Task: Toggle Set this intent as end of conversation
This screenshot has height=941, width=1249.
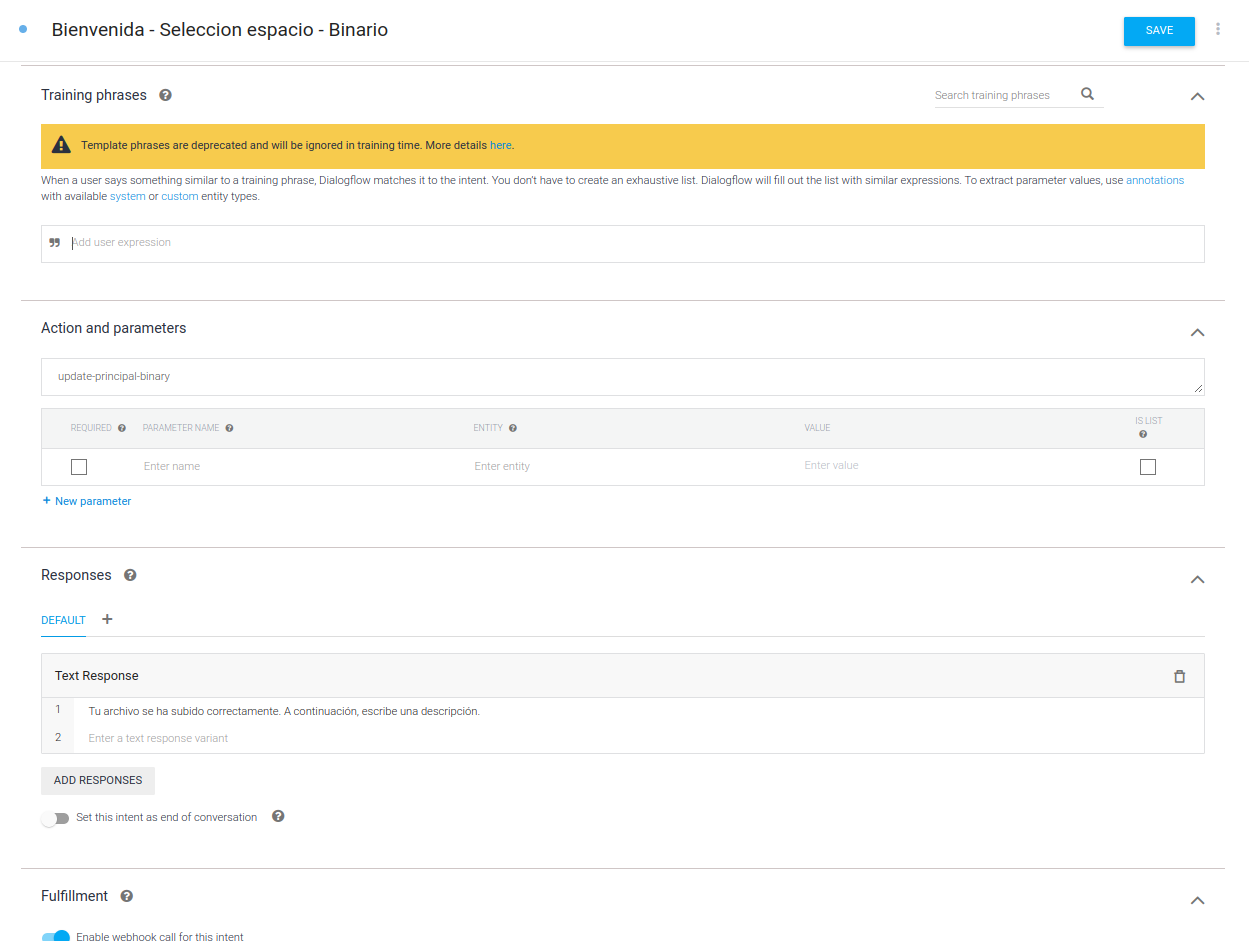Action: (x=56, y=818)
